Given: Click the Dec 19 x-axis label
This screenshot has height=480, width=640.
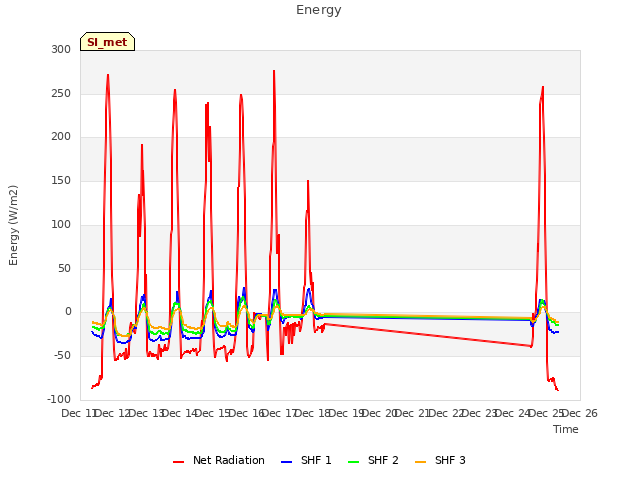Looking at the screenshot, I should click(x=346, y=413).
